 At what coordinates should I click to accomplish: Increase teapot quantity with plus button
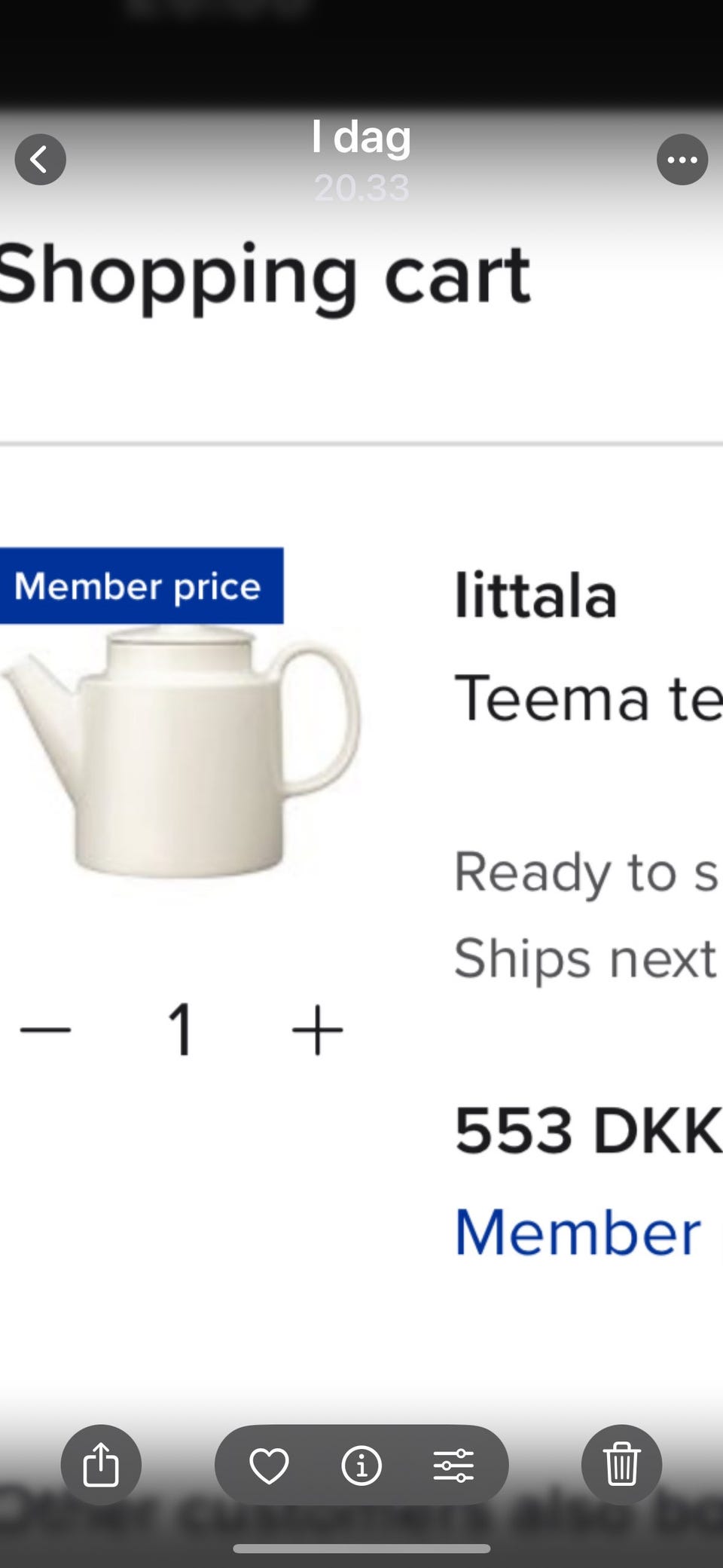[x=317, y=1029]
